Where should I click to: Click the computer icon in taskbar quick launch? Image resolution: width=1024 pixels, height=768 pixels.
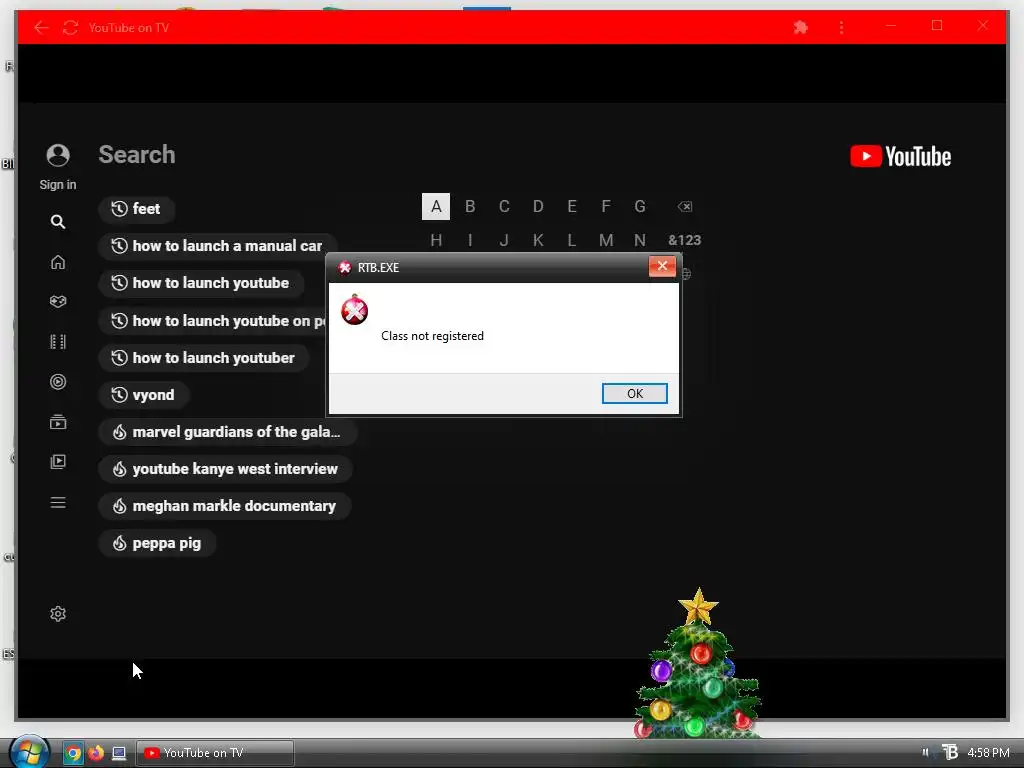coord(119,753)
